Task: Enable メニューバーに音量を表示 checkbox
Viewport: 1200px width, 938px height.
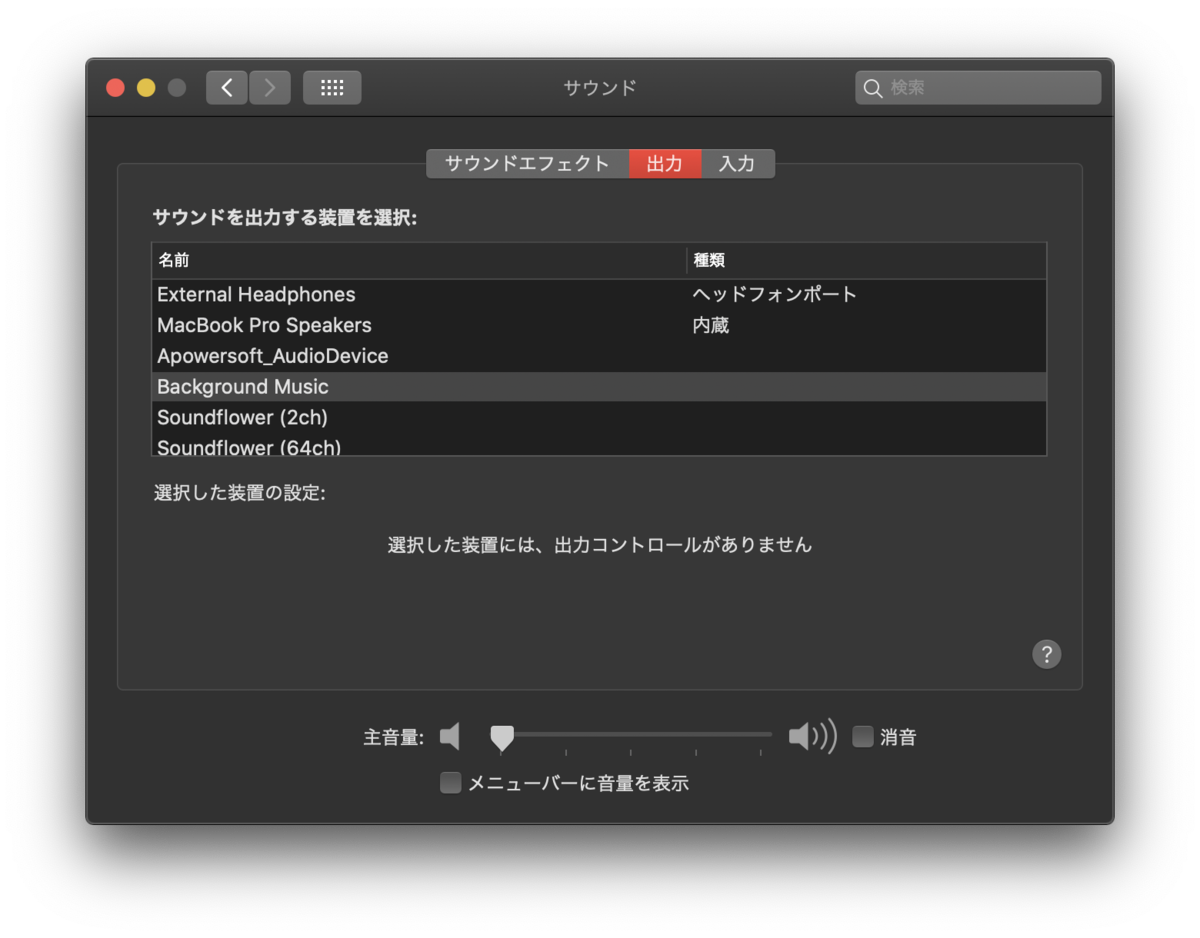Action: pos(450,783)
